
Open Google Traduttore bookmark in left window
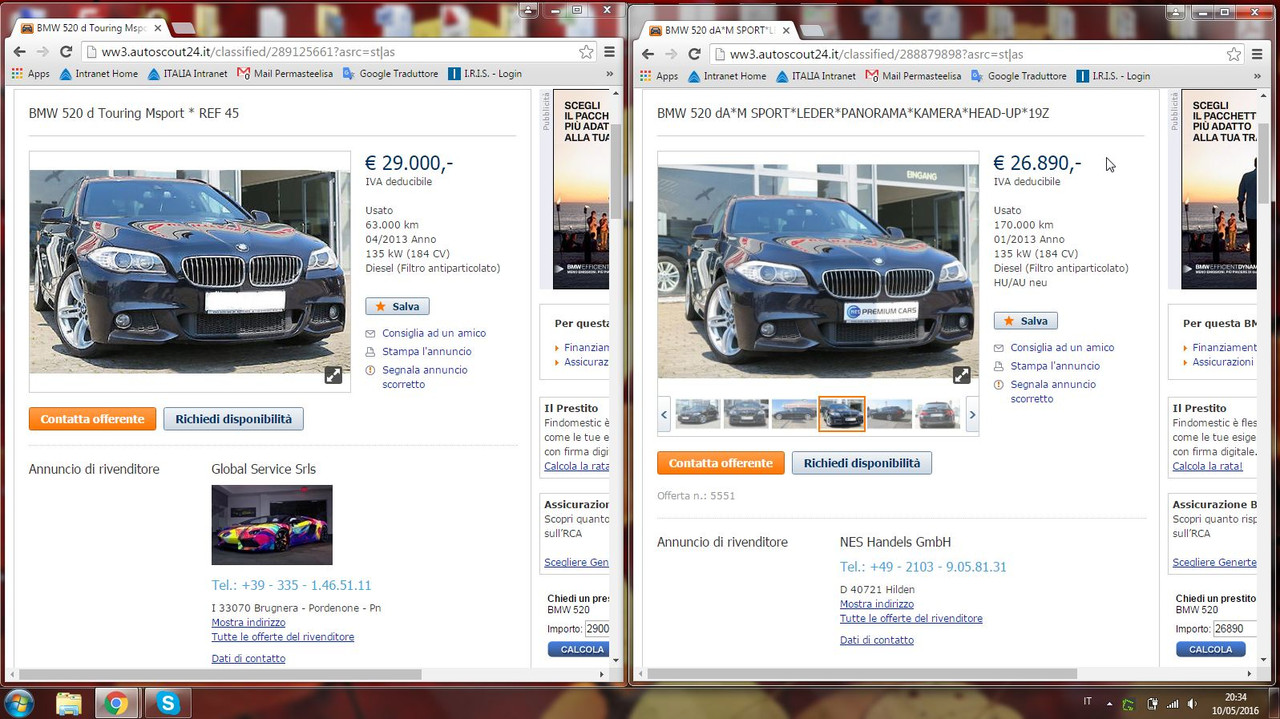point(390,74)
